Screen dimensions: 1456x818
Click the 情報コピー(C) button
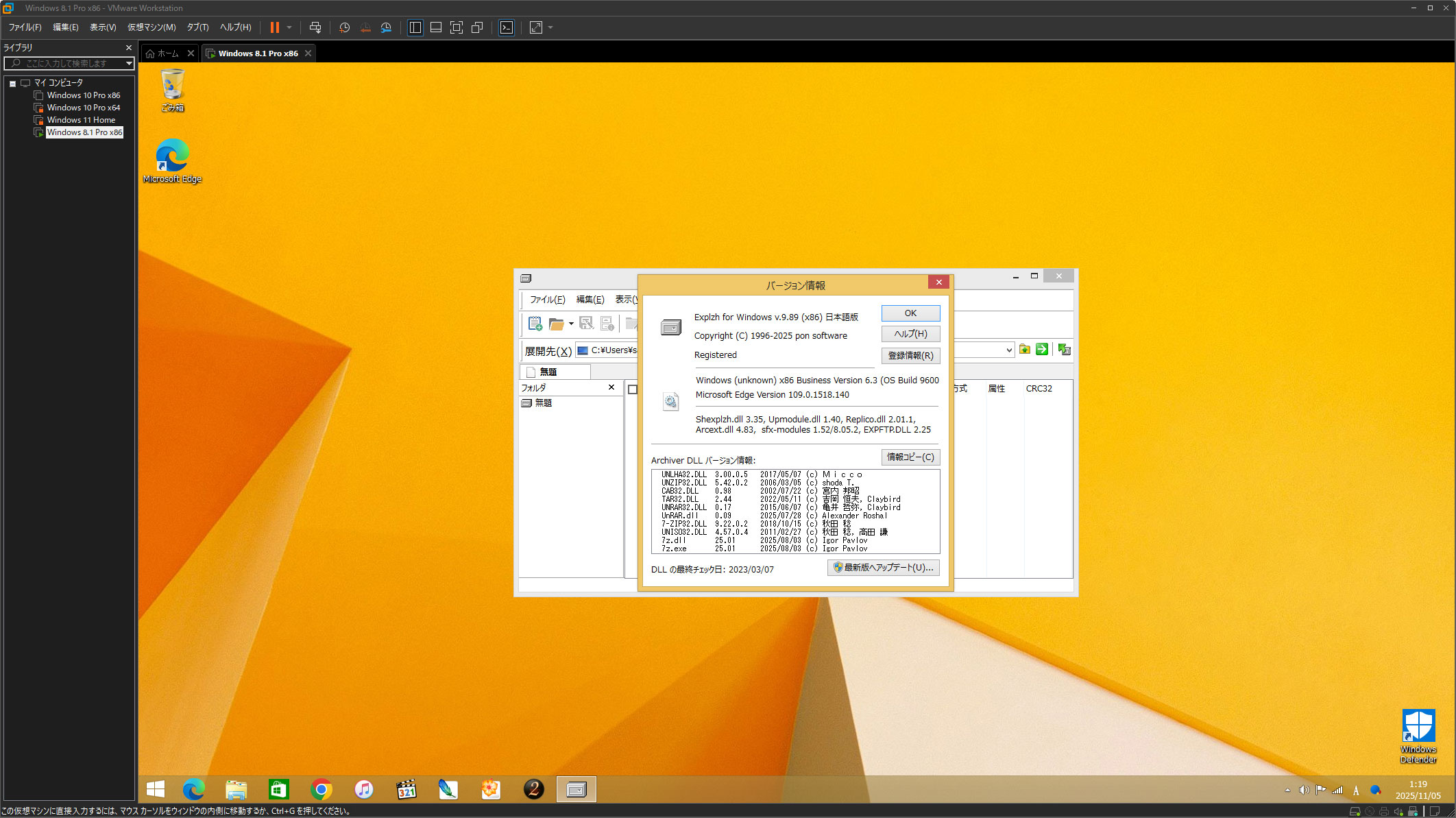910,457
